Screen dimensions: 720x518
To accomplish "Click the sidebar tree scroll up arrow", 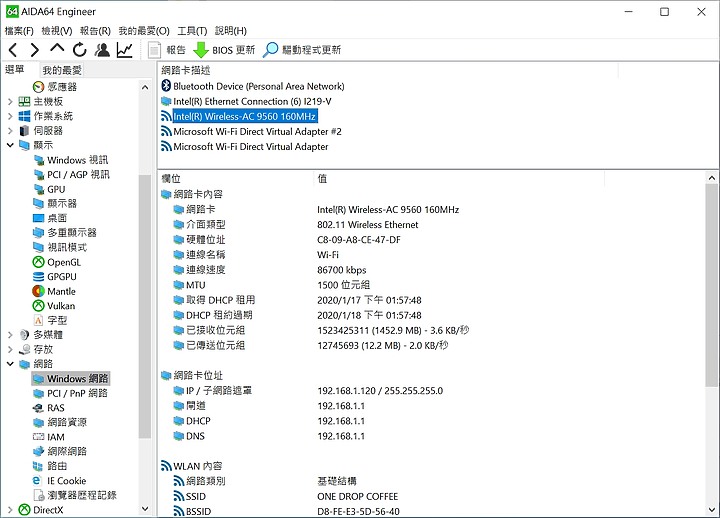I will 145,87.
